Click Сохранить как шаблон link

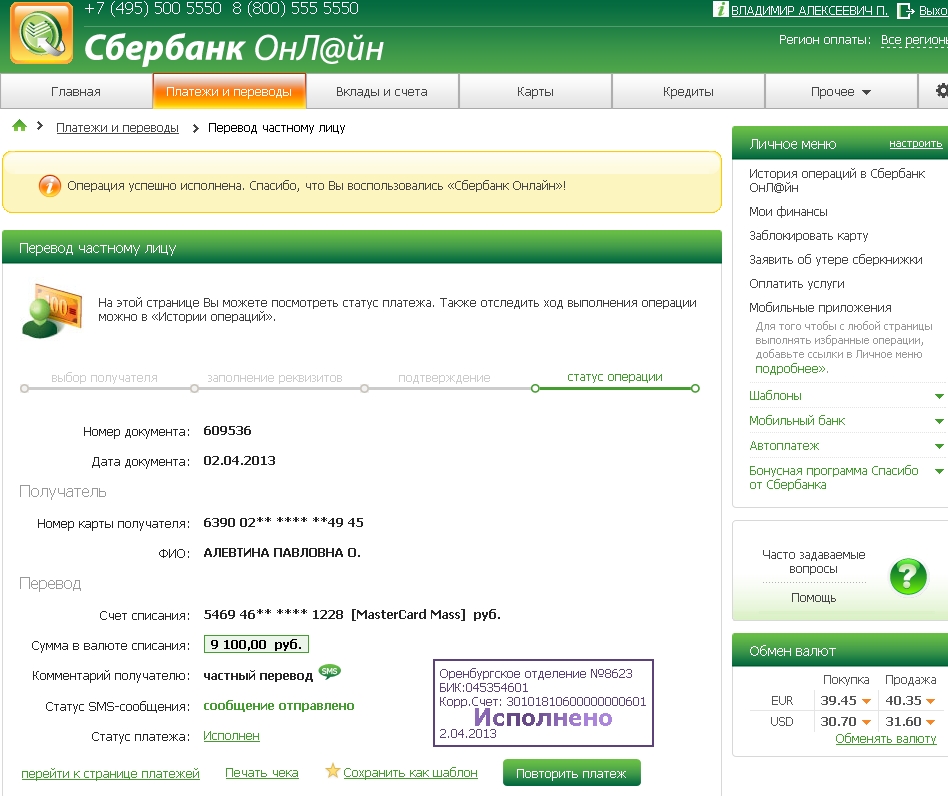pyautogui.click(x=411, y=773)
